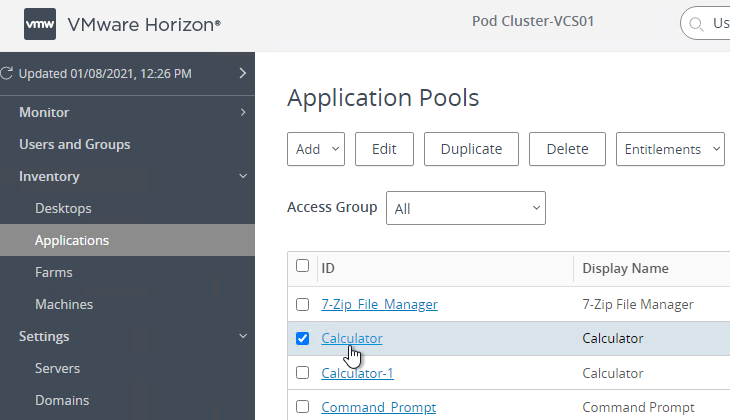This screenshot has width=730, height=420.
Task: Click the Settings menu label
Action: 44,336
